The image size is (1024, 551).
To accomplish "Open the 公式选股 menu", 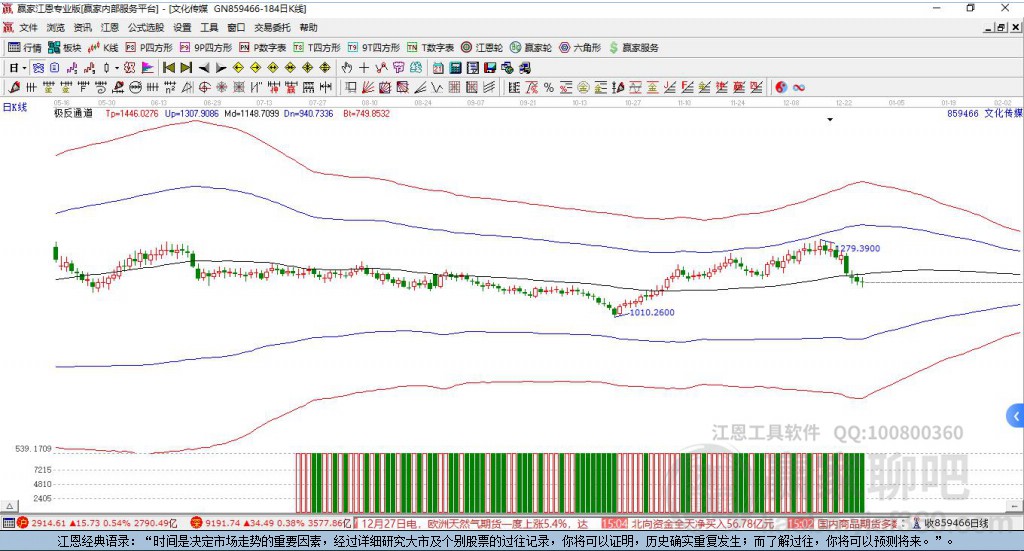I will click(x=146, y=27).
